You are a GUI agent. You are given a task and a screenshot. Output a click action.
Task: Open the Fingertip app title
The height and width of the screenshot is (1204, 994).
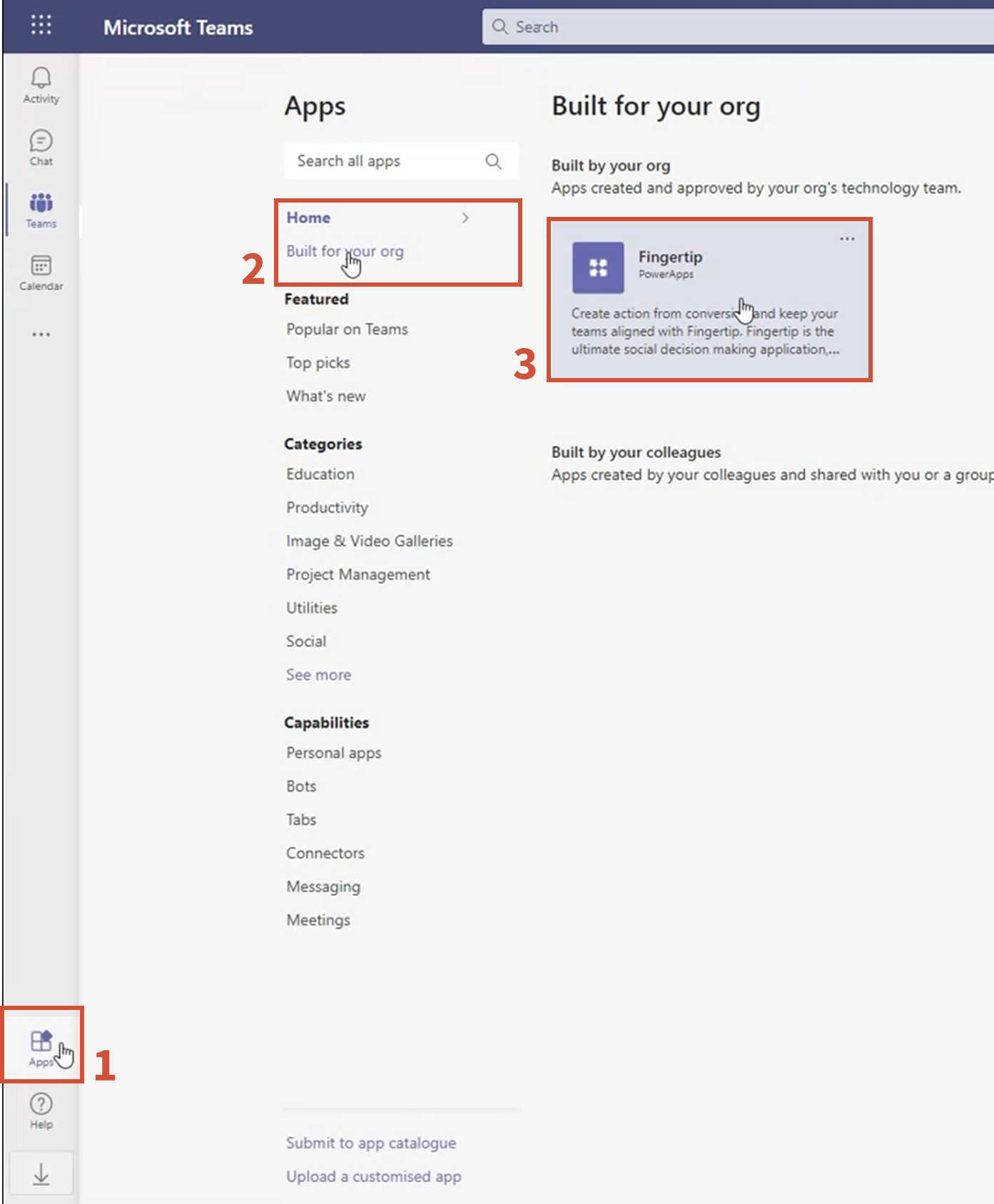670,257
